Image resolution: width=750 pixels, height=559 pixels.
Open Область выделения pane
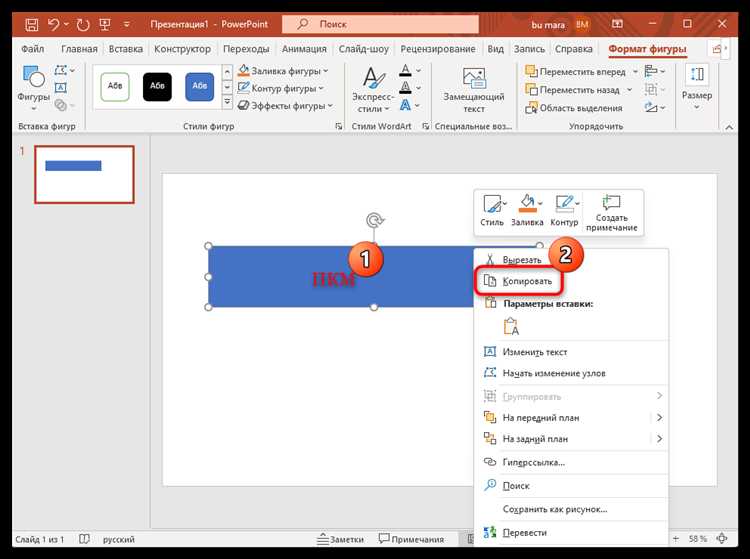tap(574, 108)
